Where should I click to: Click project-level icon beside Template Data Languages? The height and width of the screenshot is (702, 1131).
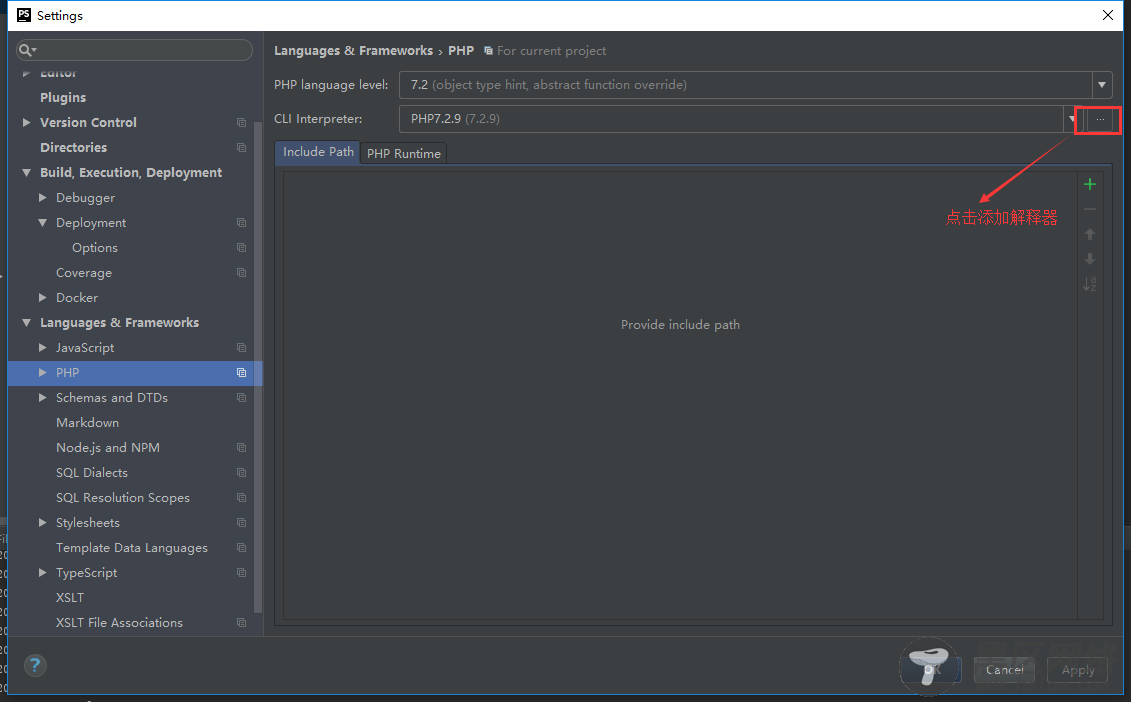pos(242,548)
